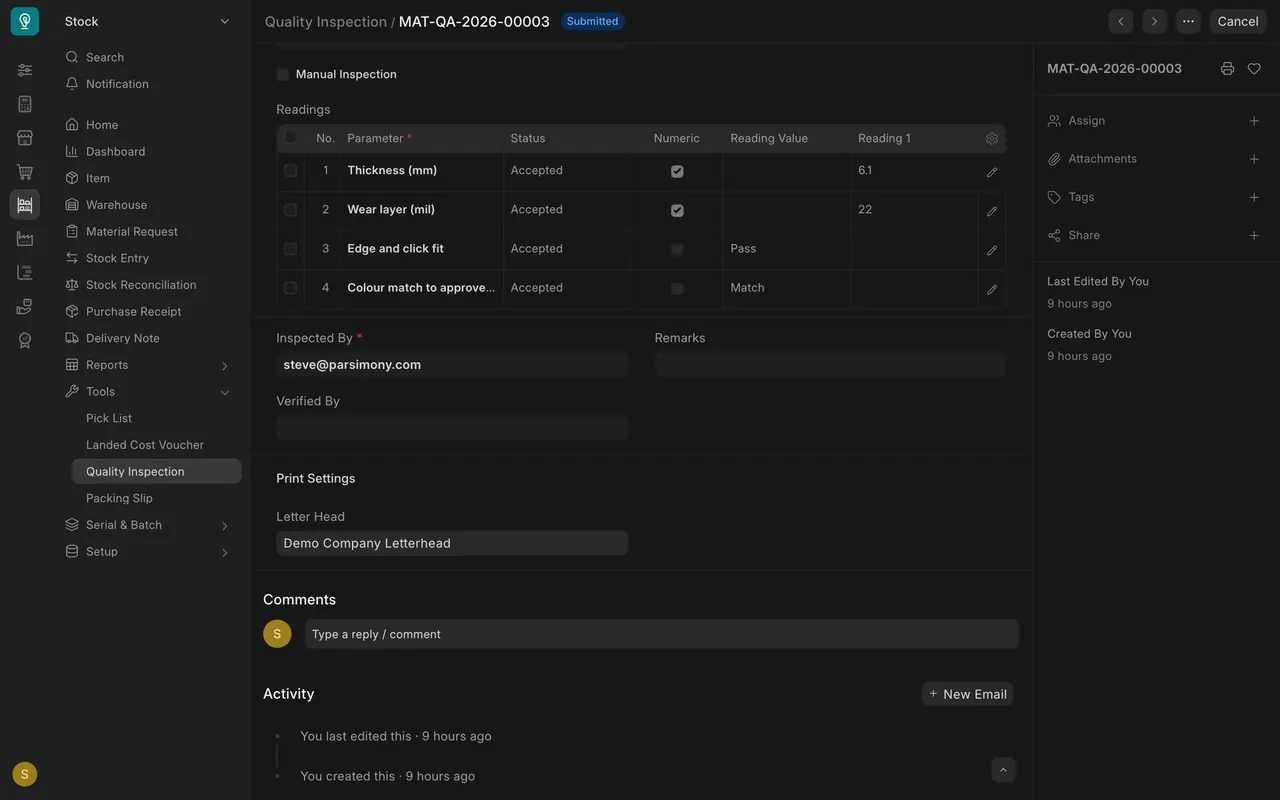Open the Readings table gear settings
Viewport: 1280px width, 800px height.
[992, 139]
